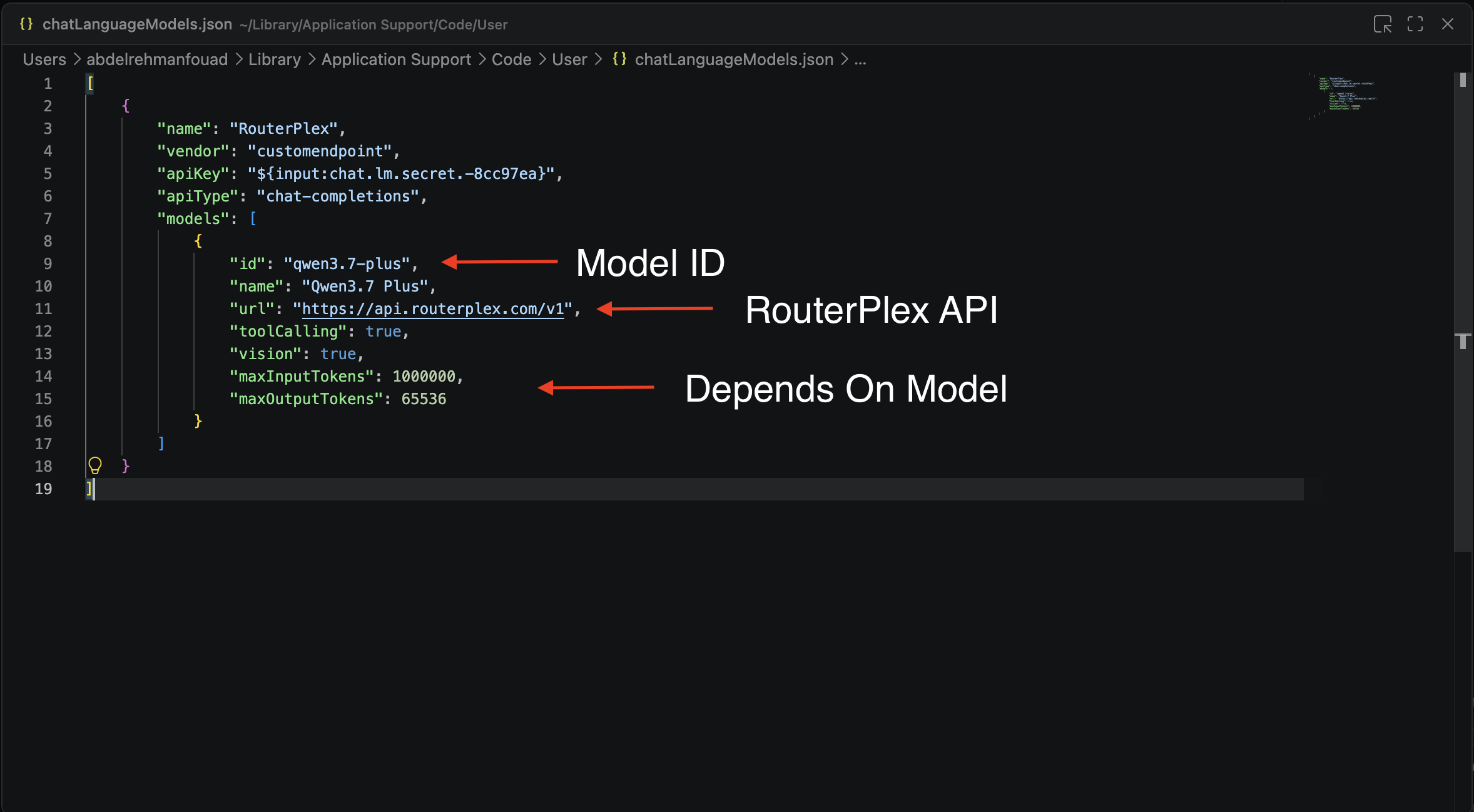This screenshot has width=1474, height=812.
Task: Click the blue closing bracket on line 17
Action: tap(161, 444)
